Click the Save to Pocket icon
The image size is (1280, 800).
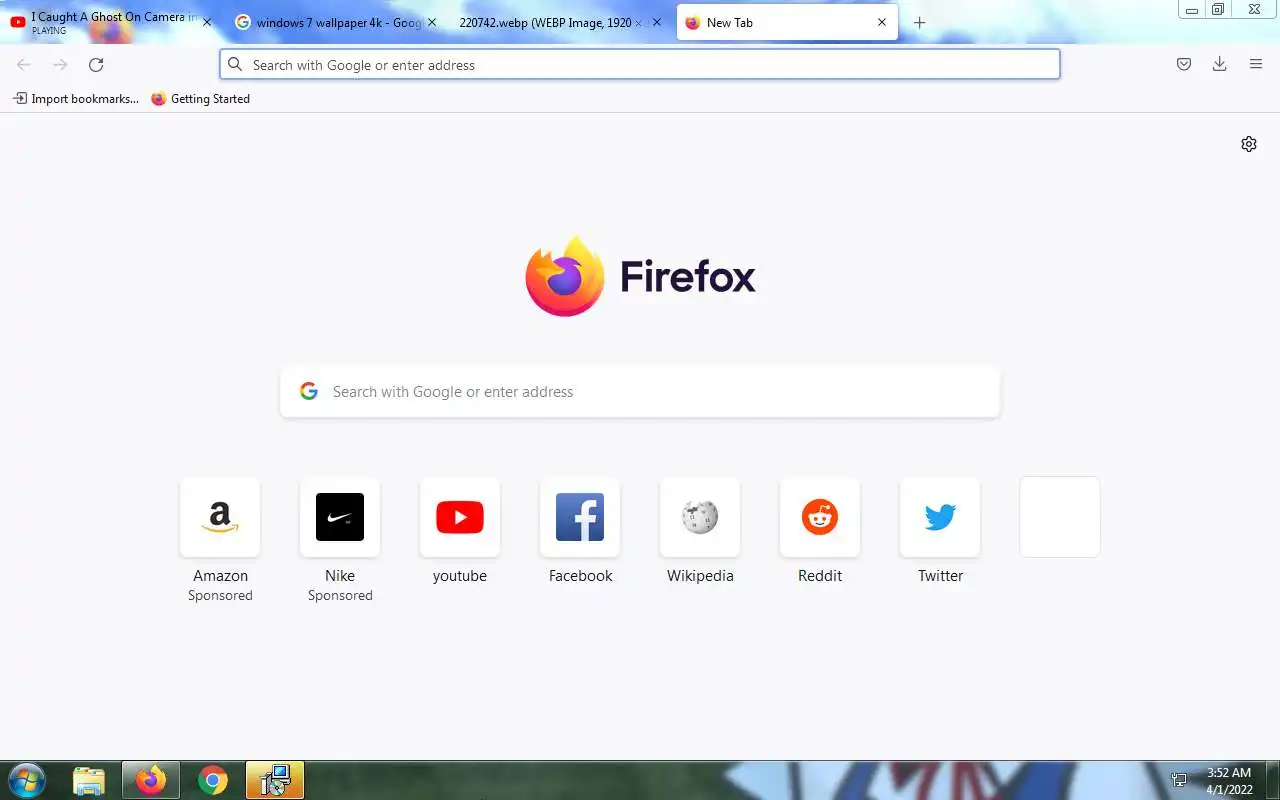[1184, 64]
